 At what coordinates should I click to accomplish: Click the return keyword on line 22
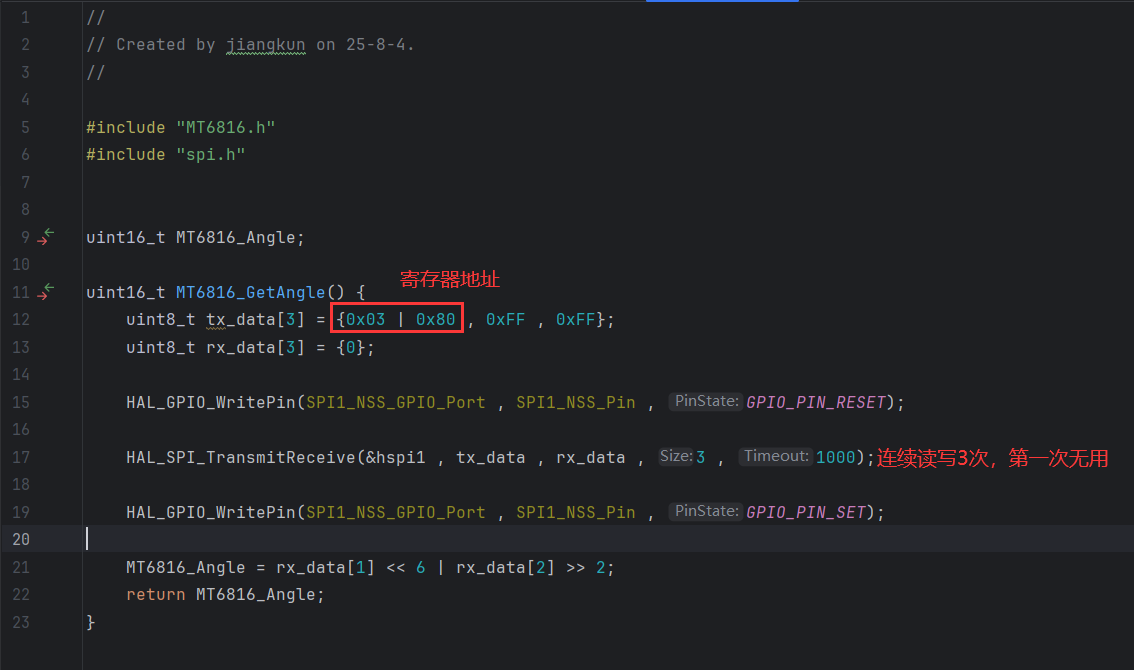(x=155, y=595)
